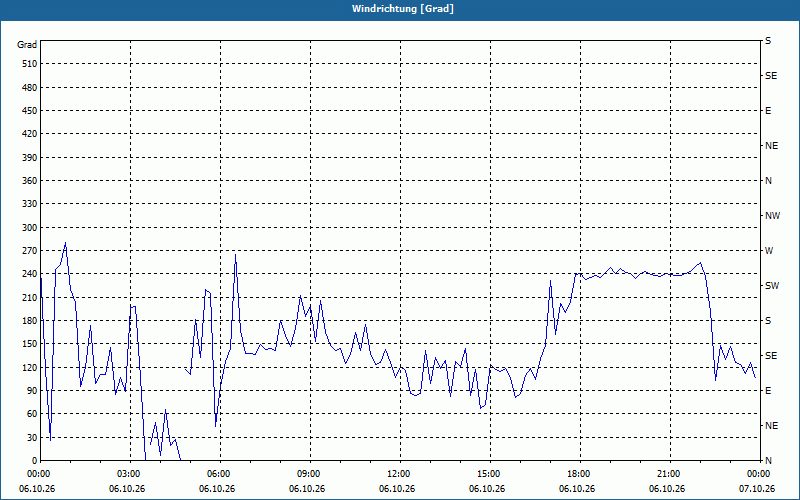800x500 pixels.
Task: Click the 09:00 time label
Action: (310, 474)
